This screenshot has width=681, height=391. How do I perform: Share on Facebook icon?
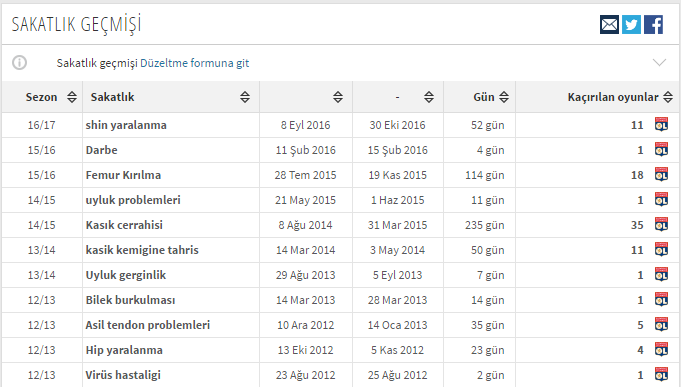point(653,24)
